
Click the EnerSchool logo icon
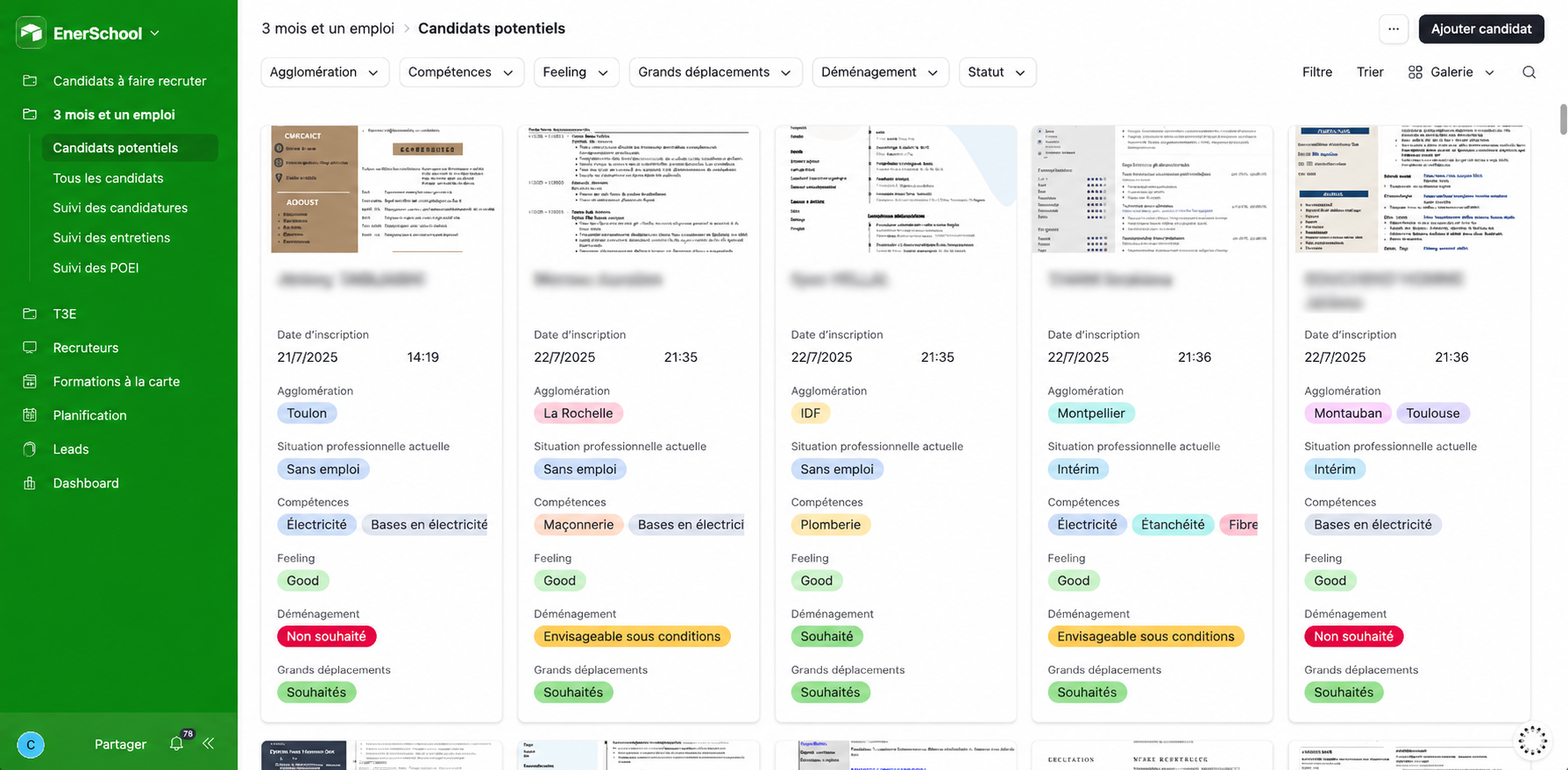(31, 33)
